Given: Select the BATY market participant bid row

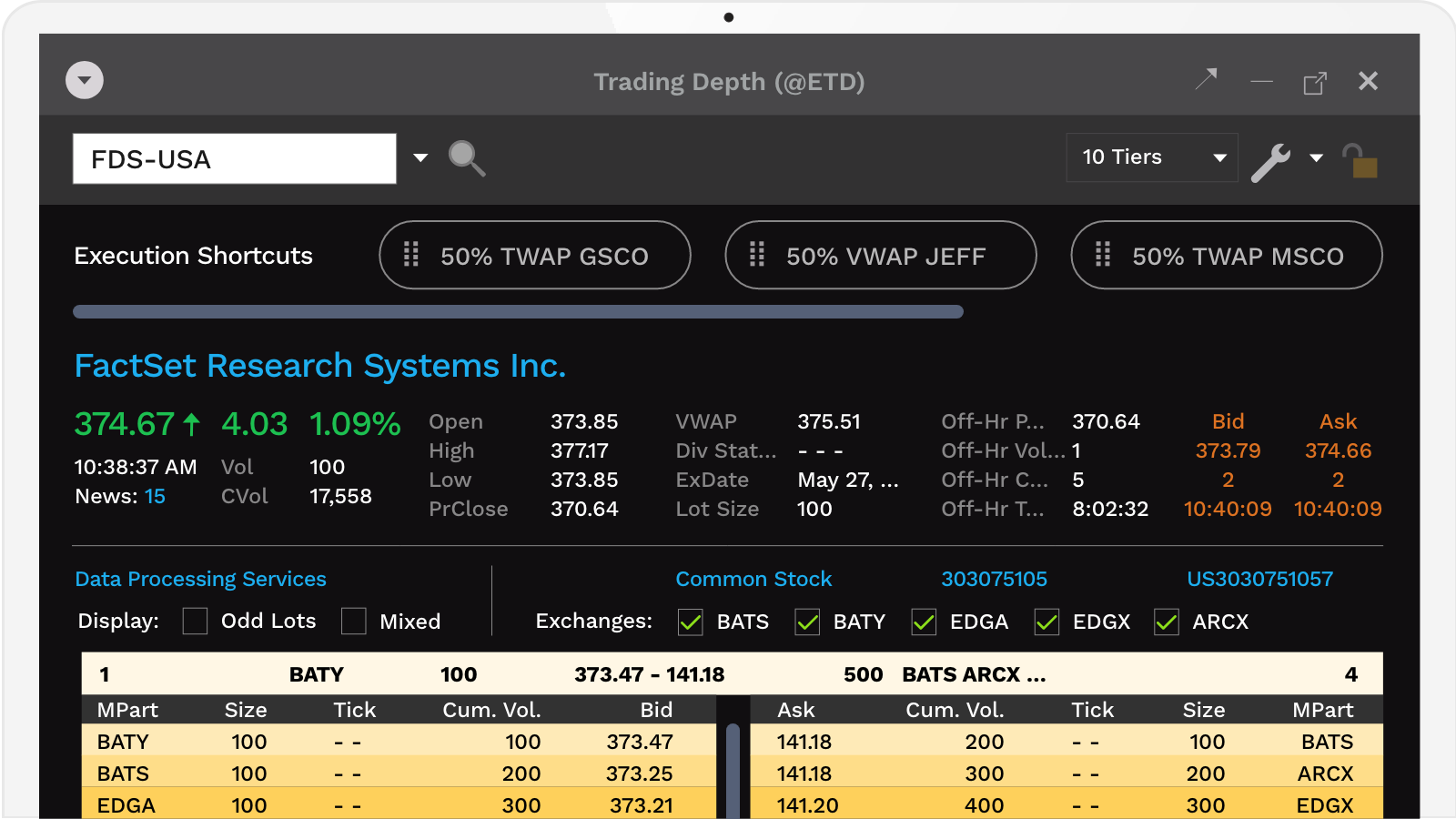Looking at the screenshot, I should tap(399, 742).
